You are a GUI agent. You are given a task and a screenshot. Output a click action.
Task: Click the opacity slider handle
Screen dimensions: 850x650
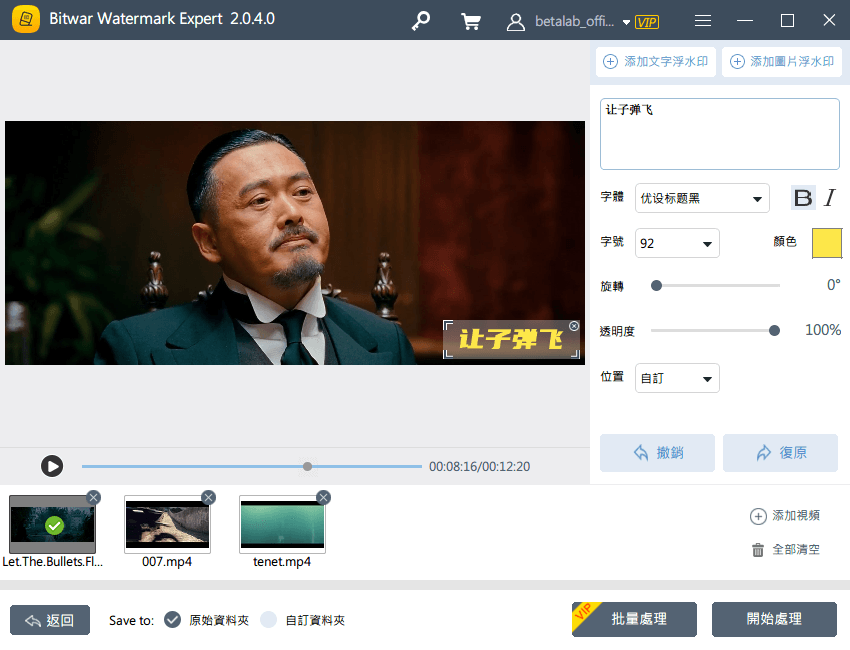[x=774, y=330]
